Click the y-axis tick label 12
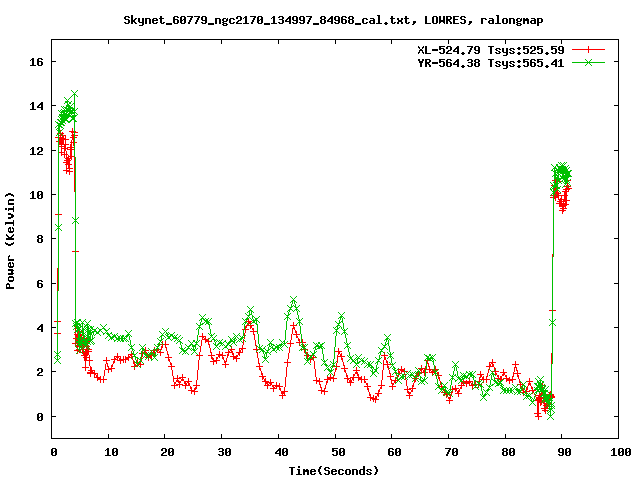The height and width of the screenshot is (480, 640). [36, 151]
